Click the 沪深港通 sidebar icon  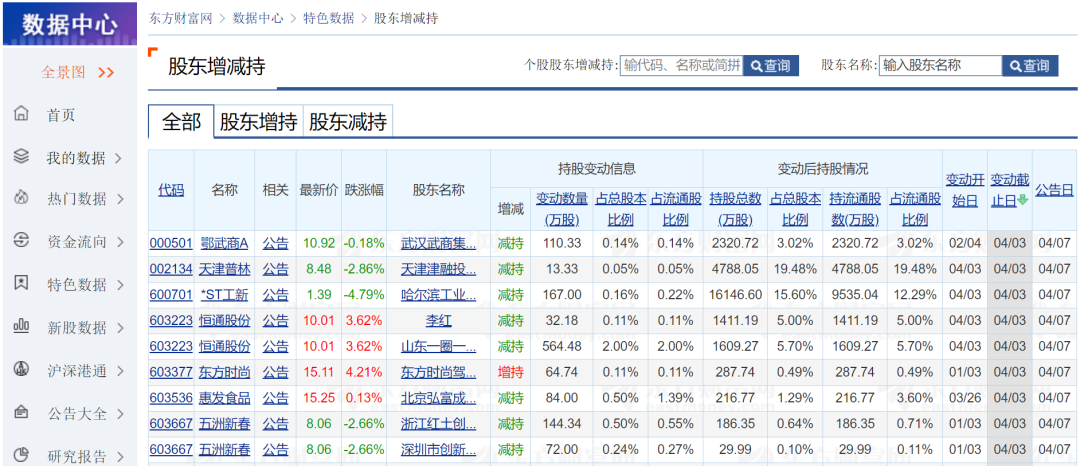click(21, 370)
